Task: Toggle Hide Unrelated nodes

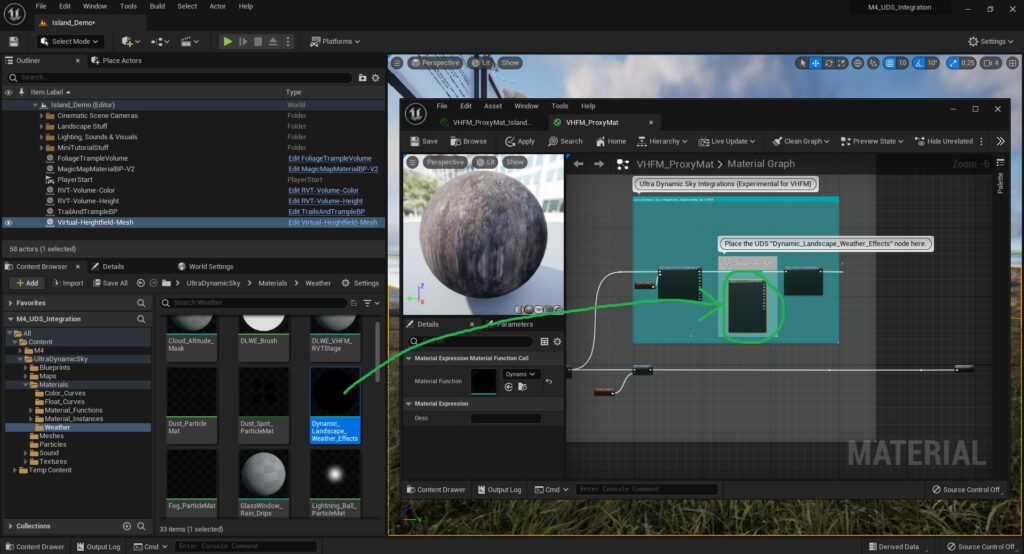Action: tap(944, 141)
